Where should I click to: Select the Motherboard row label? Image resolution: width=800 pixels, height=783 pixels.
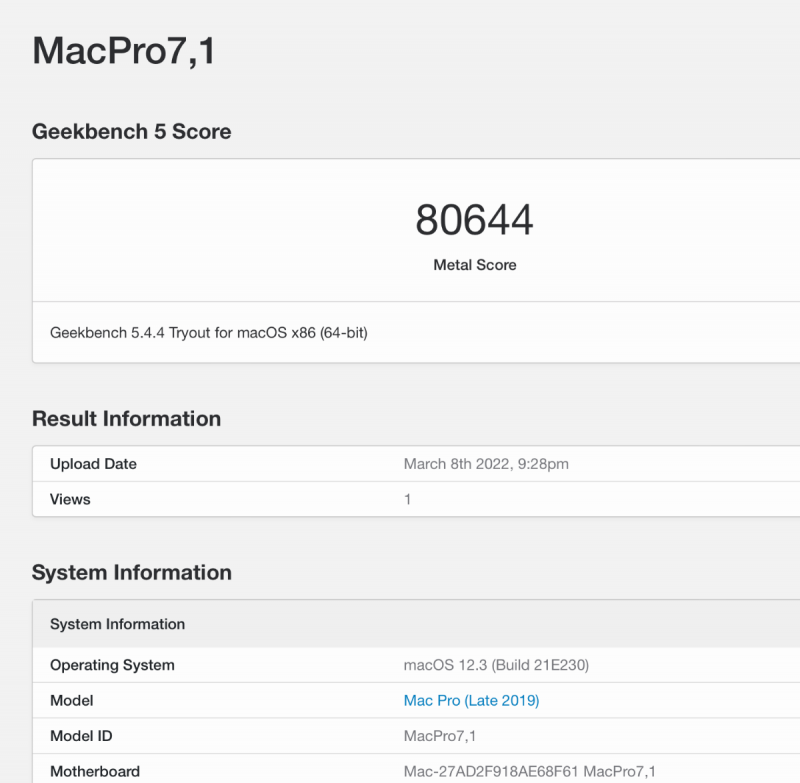click(95, 771)
